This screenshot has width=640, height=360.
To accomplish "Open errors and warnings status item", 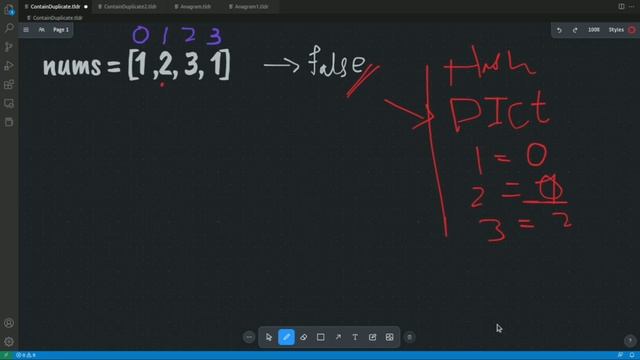I will tap(25, 355).
